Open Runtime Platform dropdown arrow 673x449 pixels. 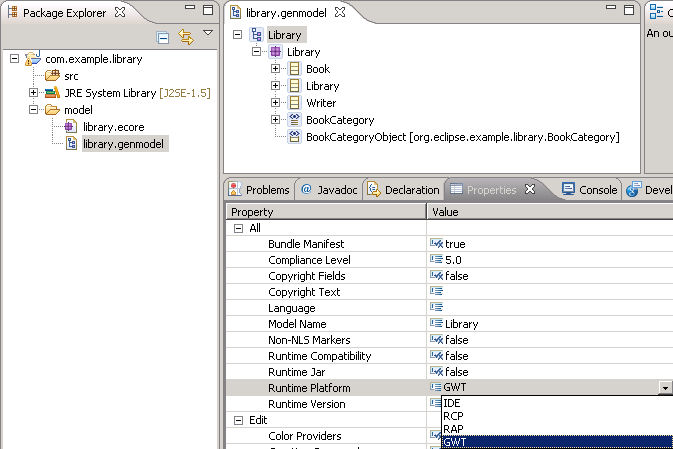(x=665, y=388)
